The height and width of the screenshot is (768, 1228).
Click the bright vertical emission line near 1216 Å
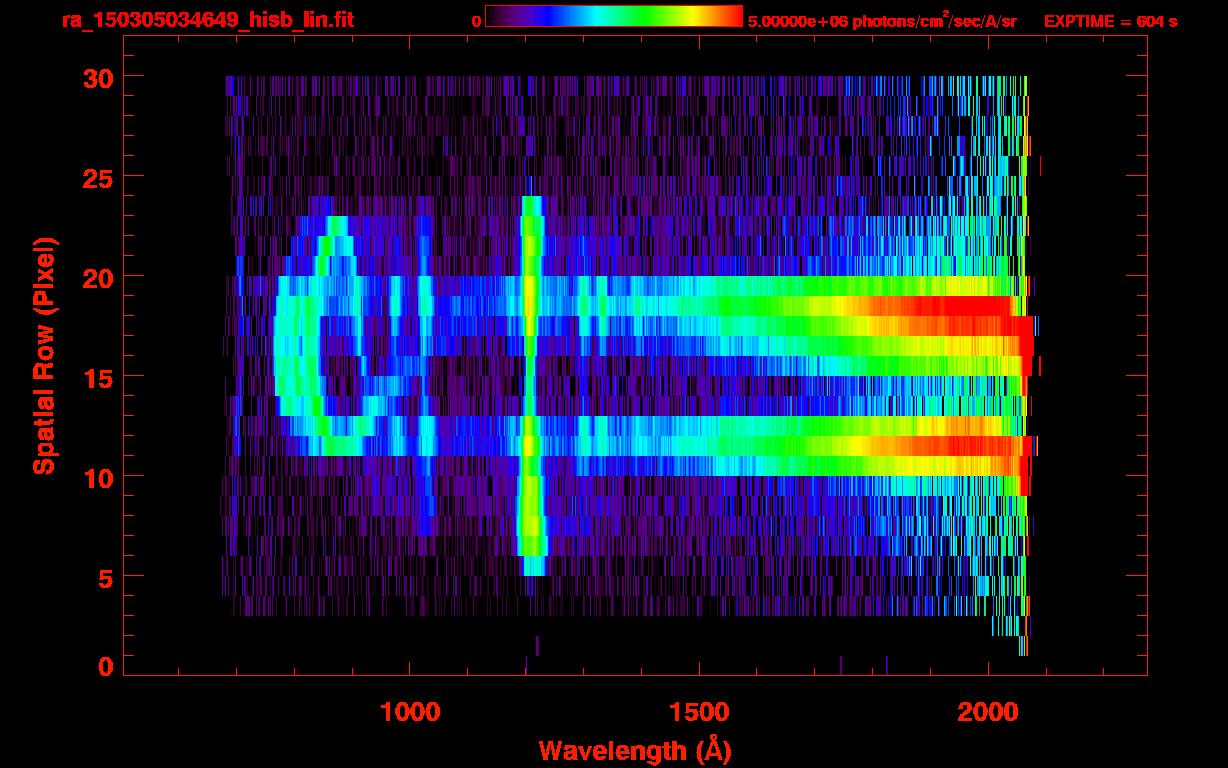(x=531, y=386)
